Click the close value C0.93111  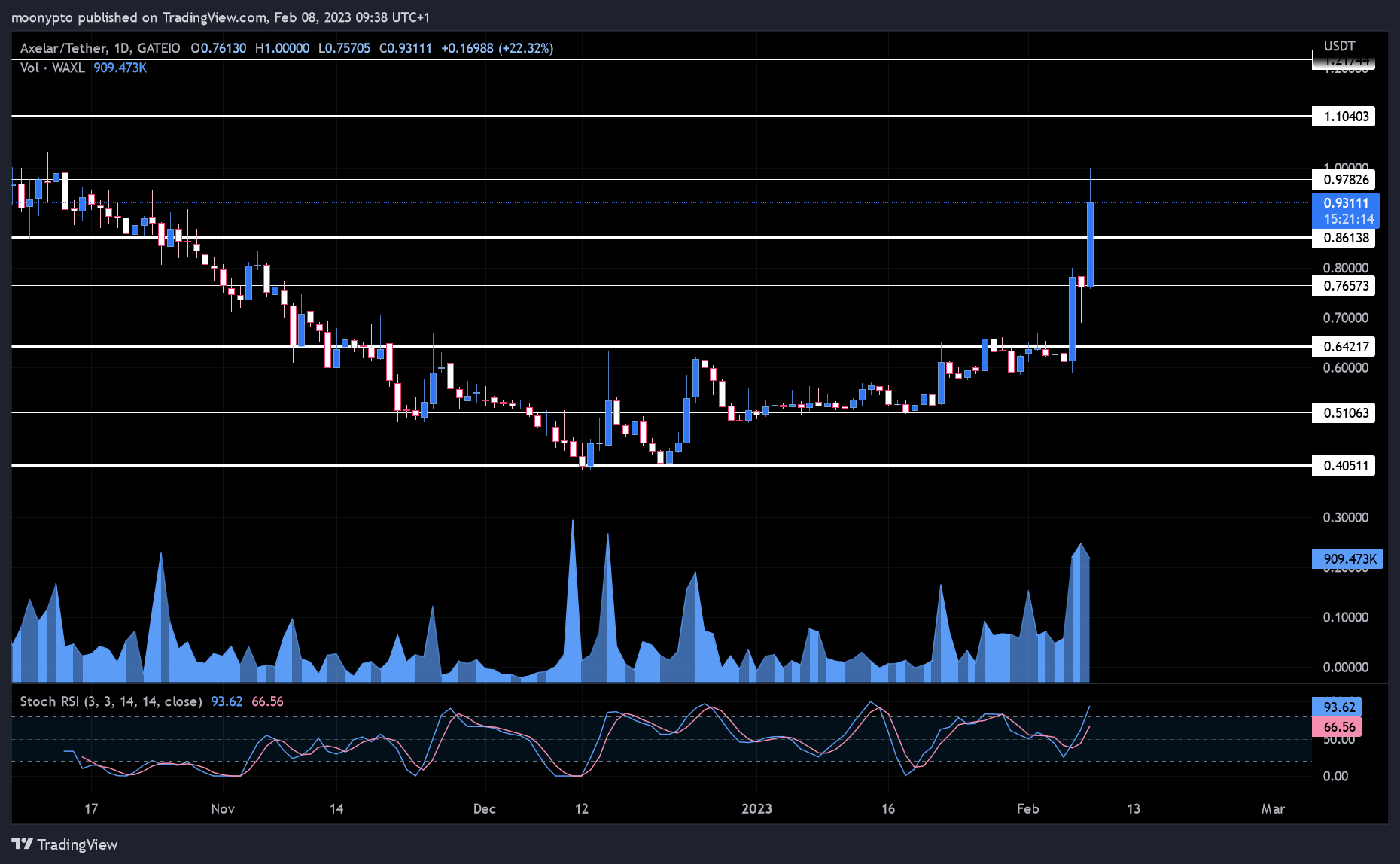(x=406, y=48)
